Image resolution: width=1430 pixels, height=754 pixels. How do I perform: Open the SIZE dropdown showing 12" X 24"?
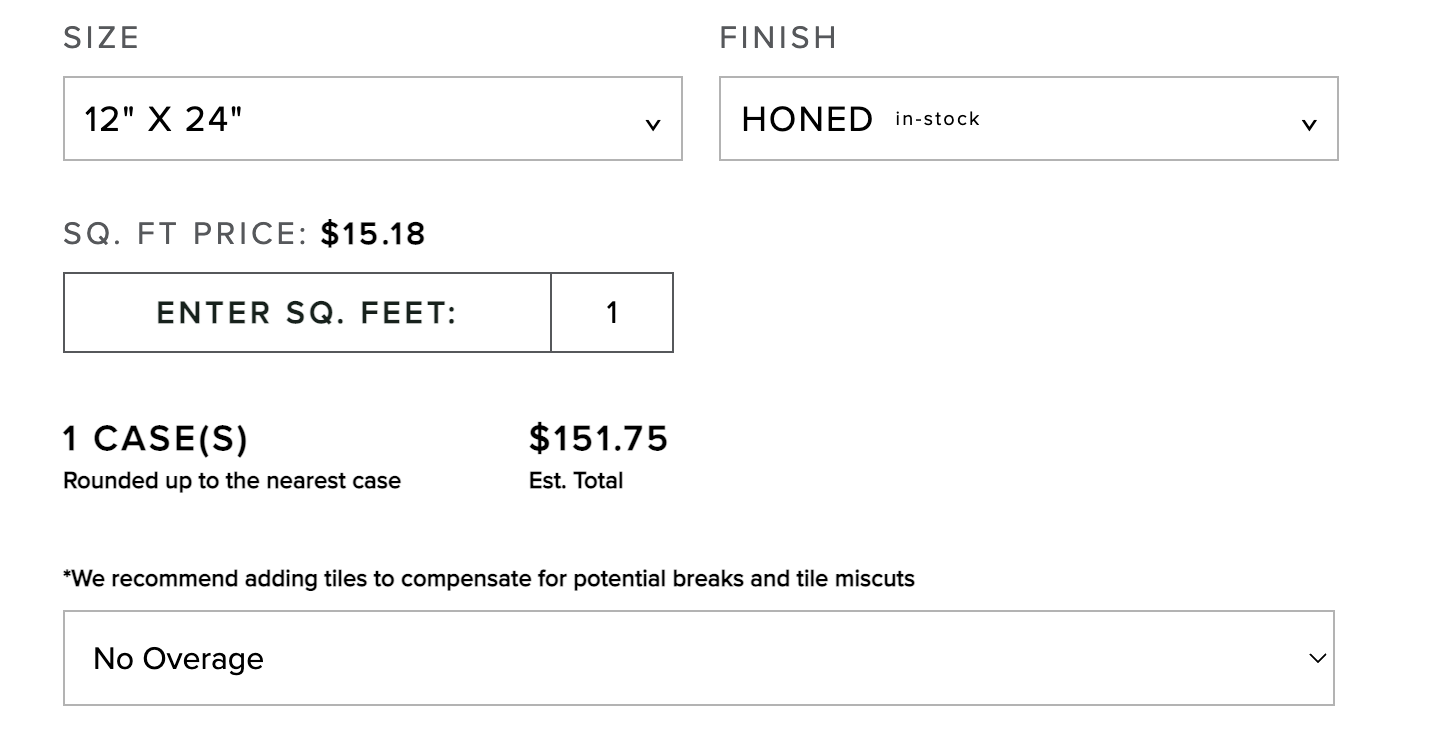[372, 118]
